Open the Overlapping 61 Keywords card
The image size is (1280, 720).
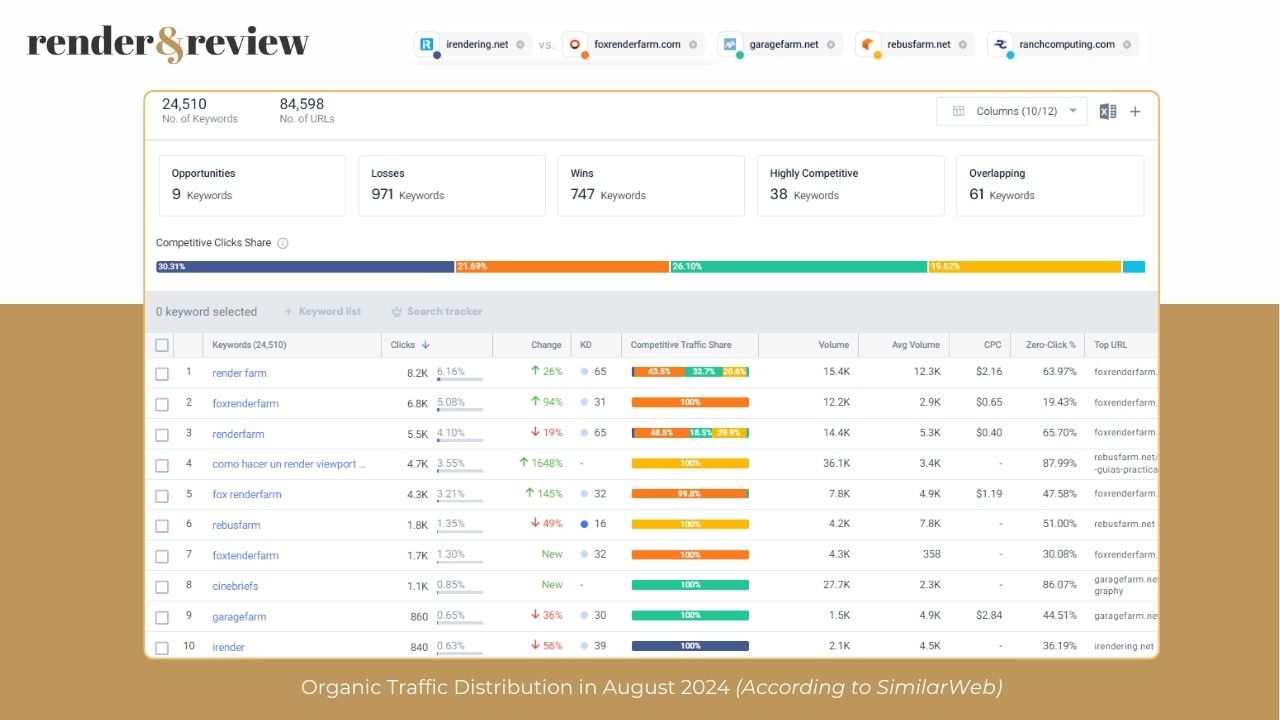click(x=1050, y=185)
